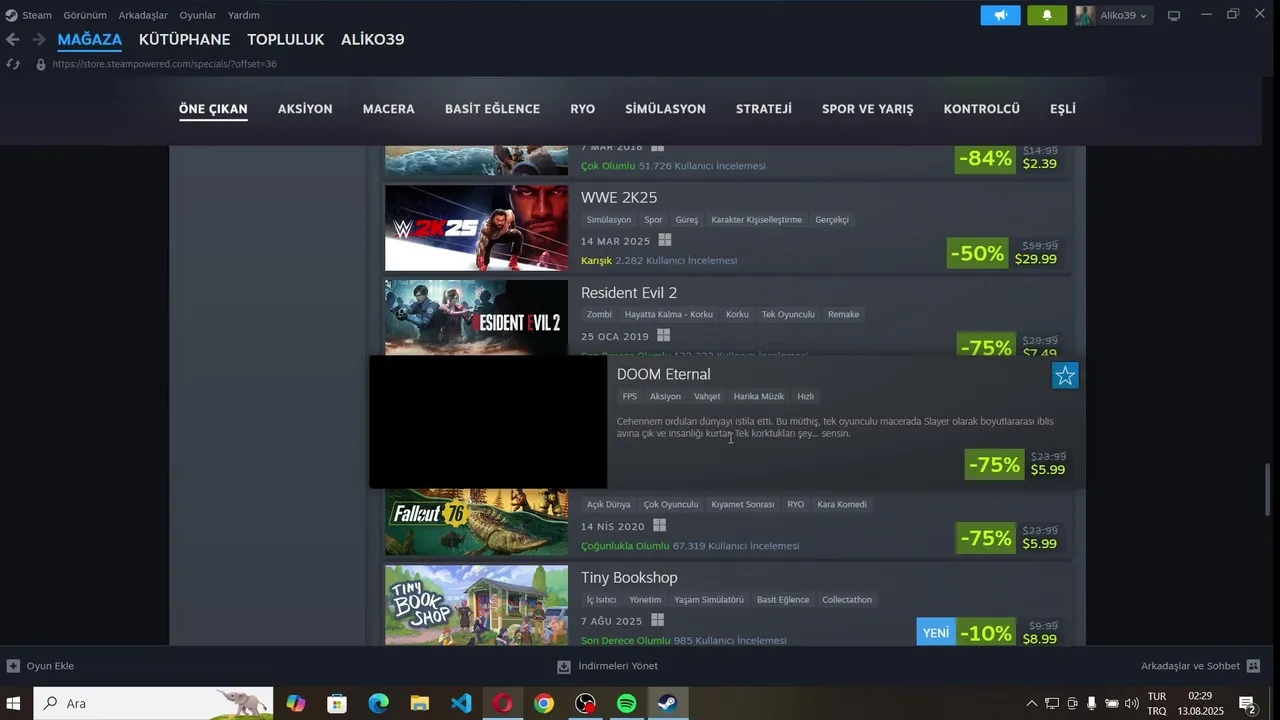The image size is (1280, 720).
Task: Click the Windows platform icon for Tiny Bookshop
Action: (657, 620)
